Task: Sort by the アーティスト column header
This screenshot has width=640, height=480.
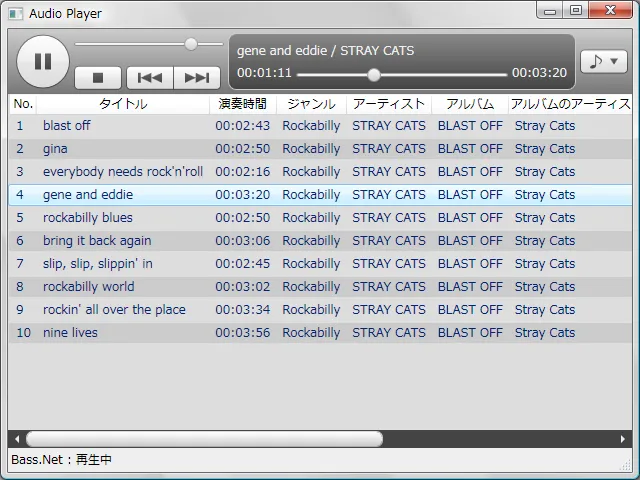Action: point(389,104)
